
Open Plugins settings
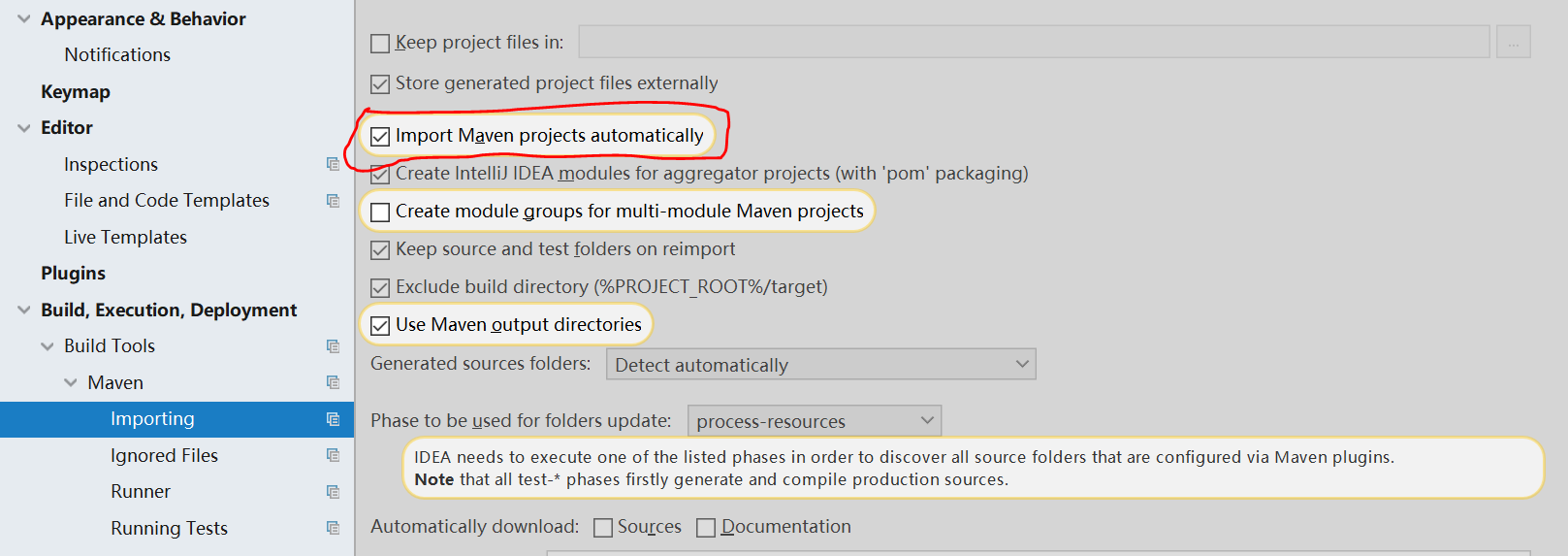(73, 274)
